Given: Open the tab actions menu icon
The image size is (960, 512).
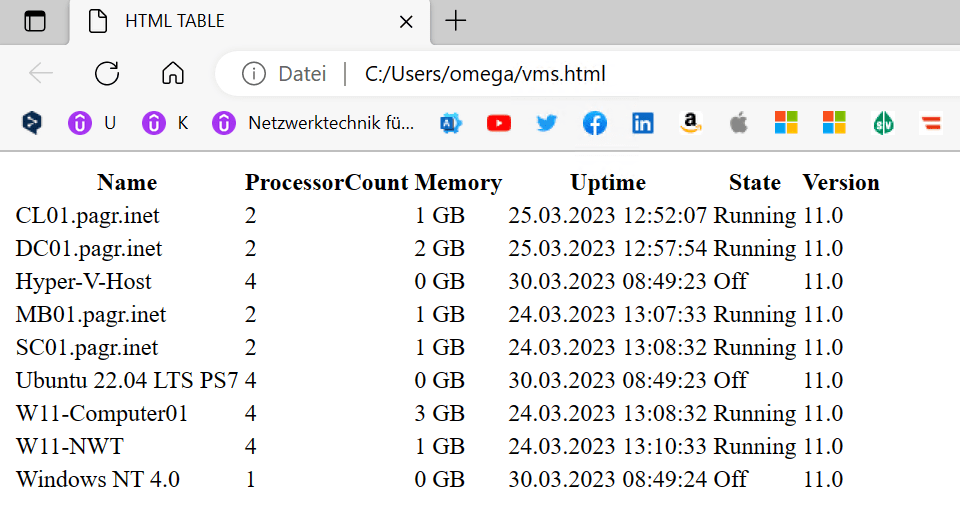Looking at the screenshot, I should (35, 21).
